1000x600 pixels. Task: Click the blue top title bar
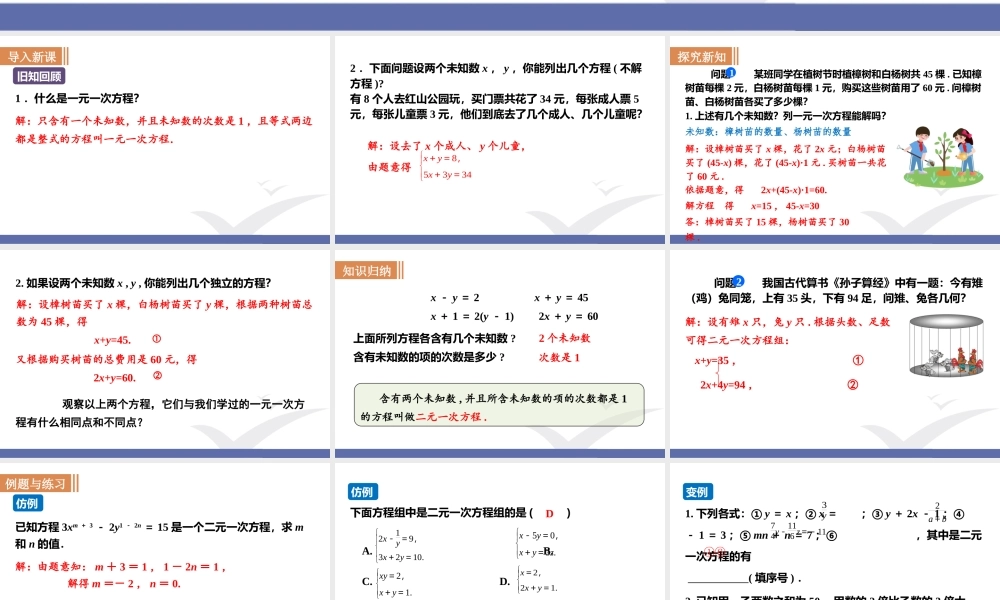point(500,8)
